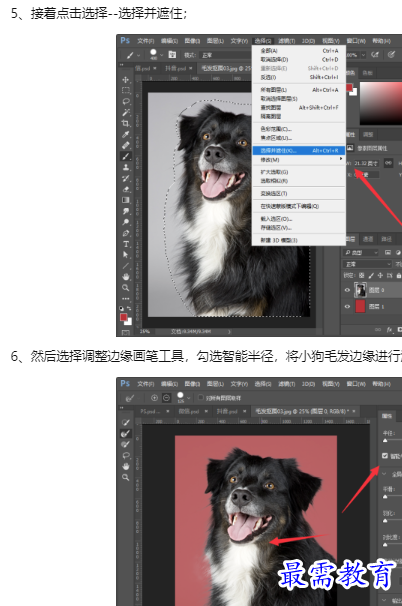
Task: Open layer blend mode 正常 dropdown
Action: [x=368, y=264]
